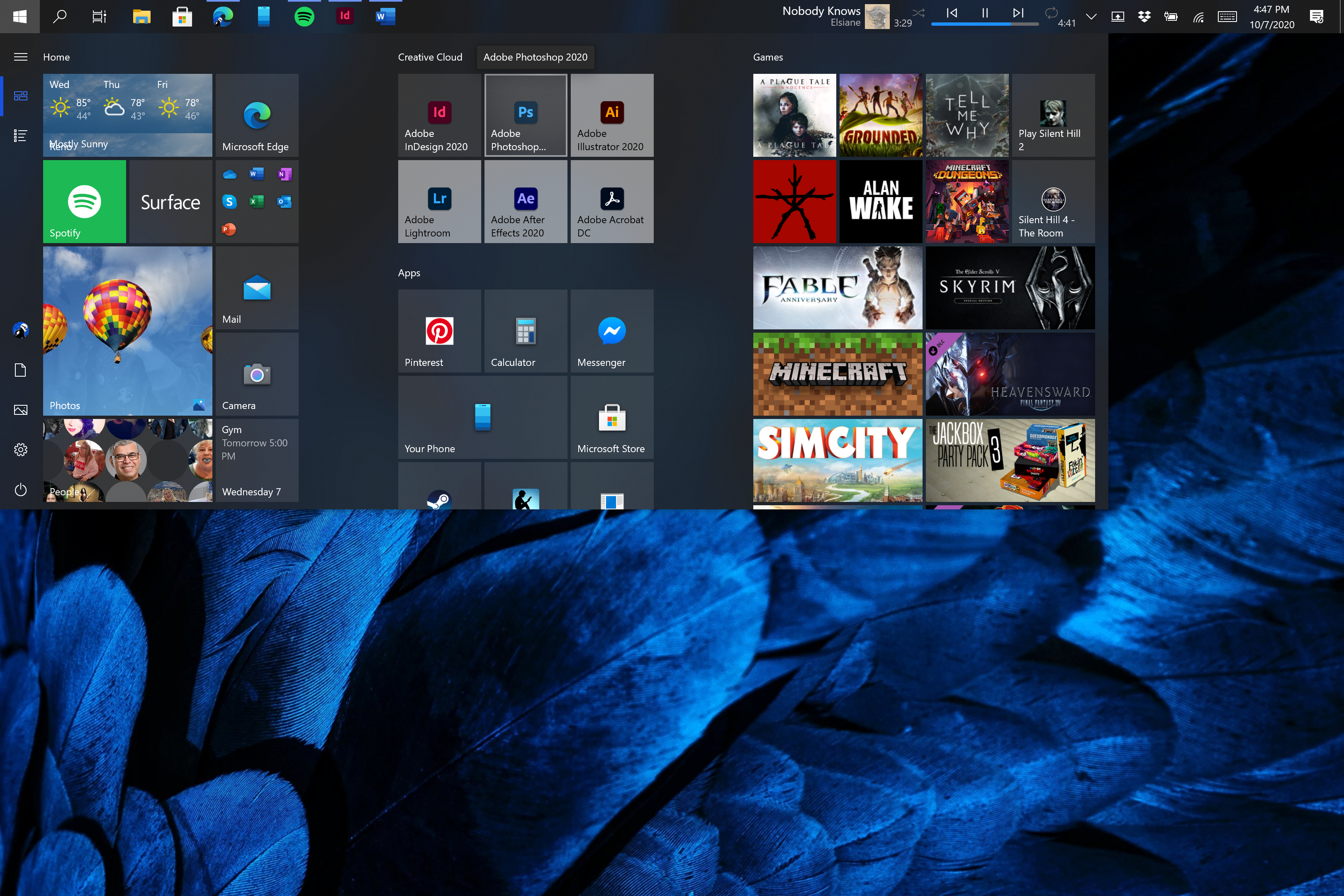Pause the currently playing song
Viewport: 1344px width, 896px height.
coord(985,12)
